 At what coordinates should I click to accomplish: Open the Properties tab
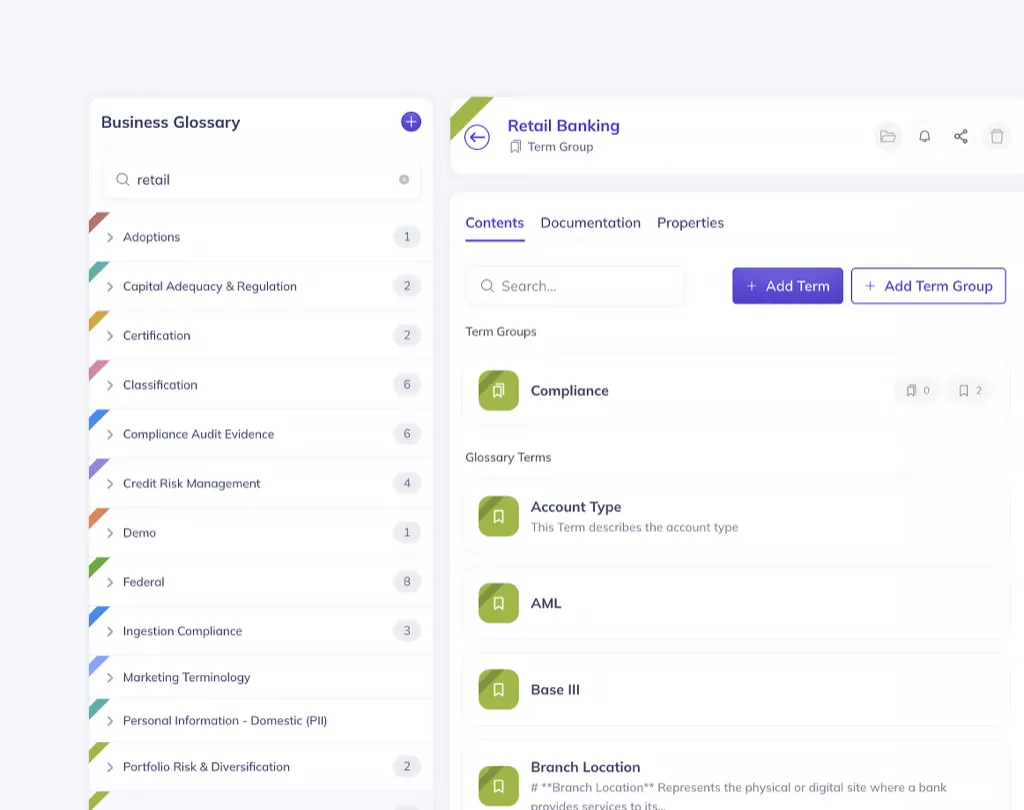coord(690,223)
